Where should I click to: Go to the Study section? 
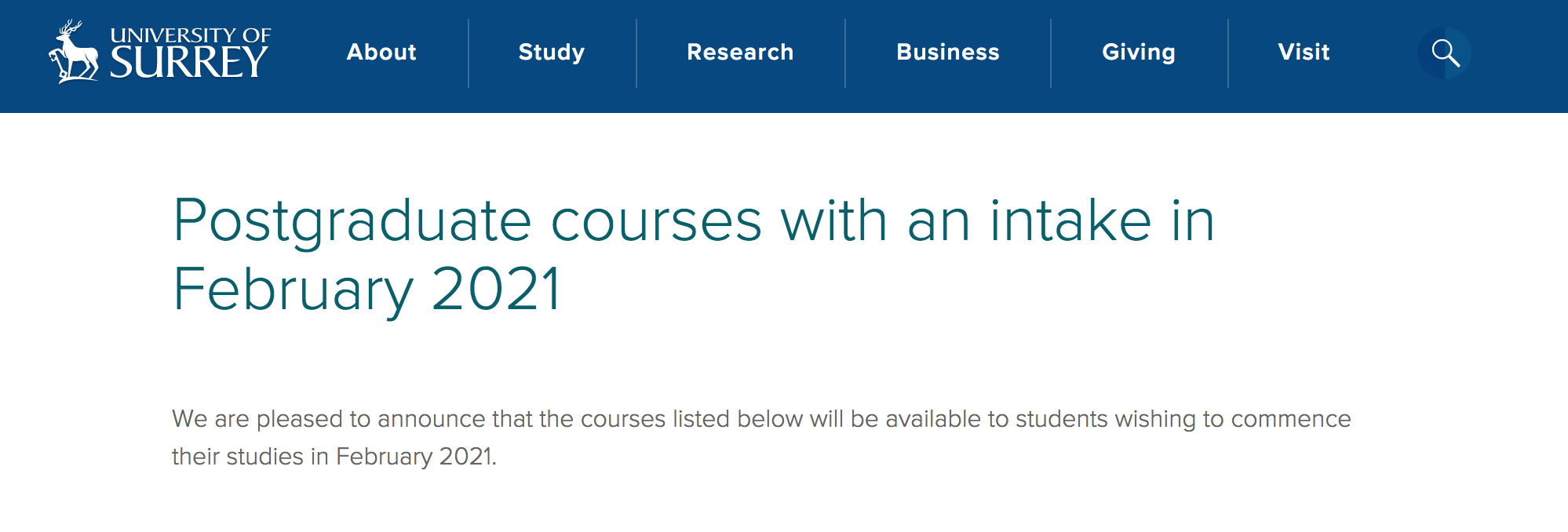tap(552, 53)
